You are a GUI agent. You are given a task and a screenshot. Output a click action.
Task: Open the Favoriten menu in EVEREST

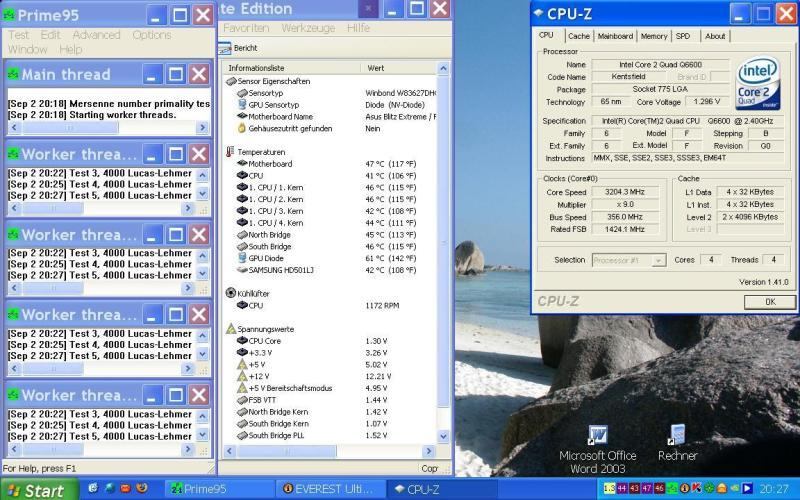246,28
